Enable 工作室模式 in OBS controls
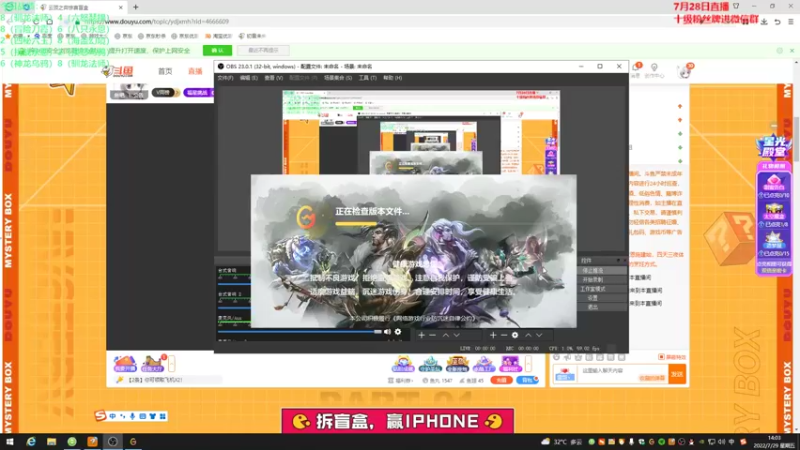800x450 pixels. click(602, 289)
